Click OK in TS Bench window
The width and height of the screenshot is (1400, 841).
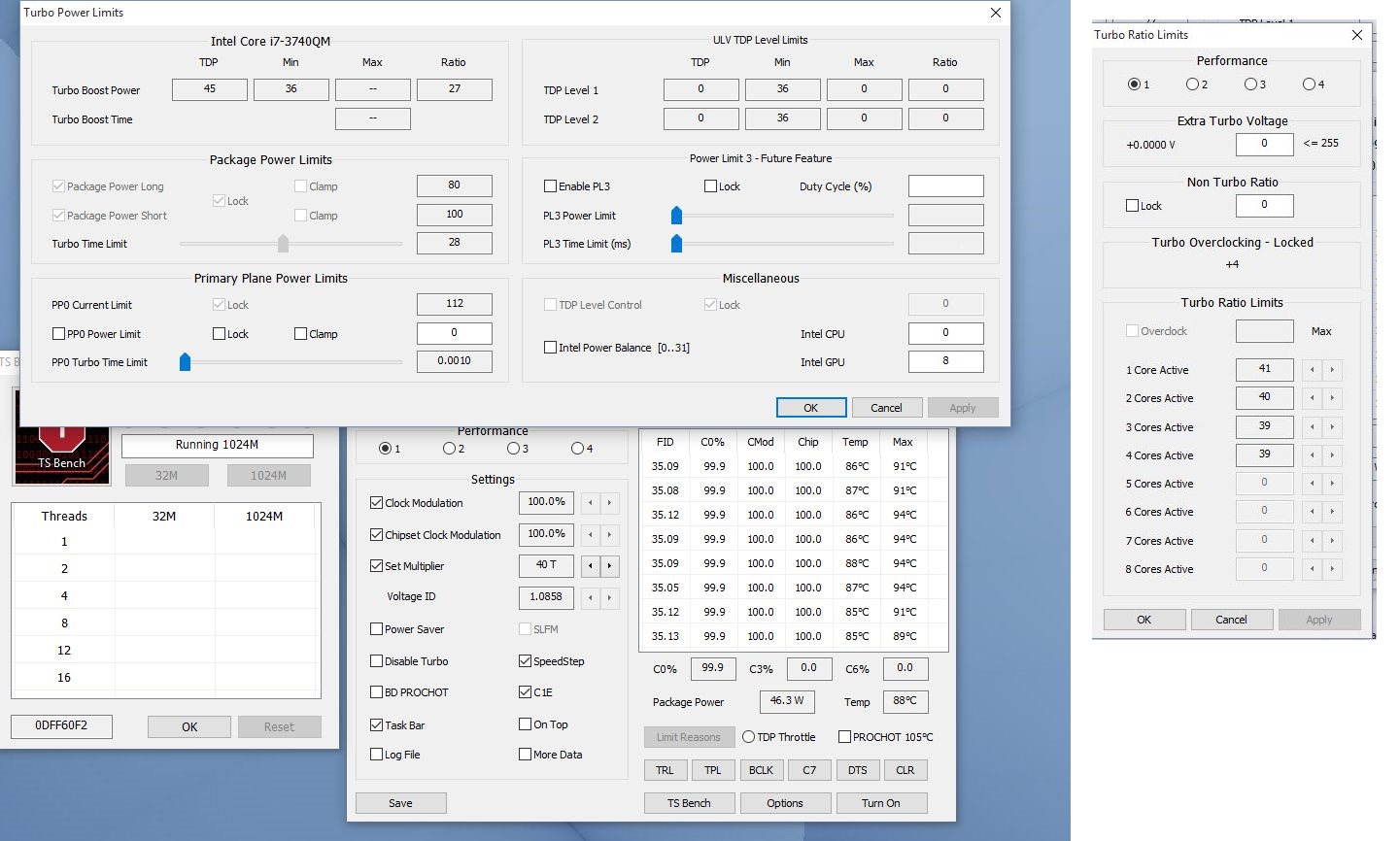pyautogui.click(x=189, y=726)
